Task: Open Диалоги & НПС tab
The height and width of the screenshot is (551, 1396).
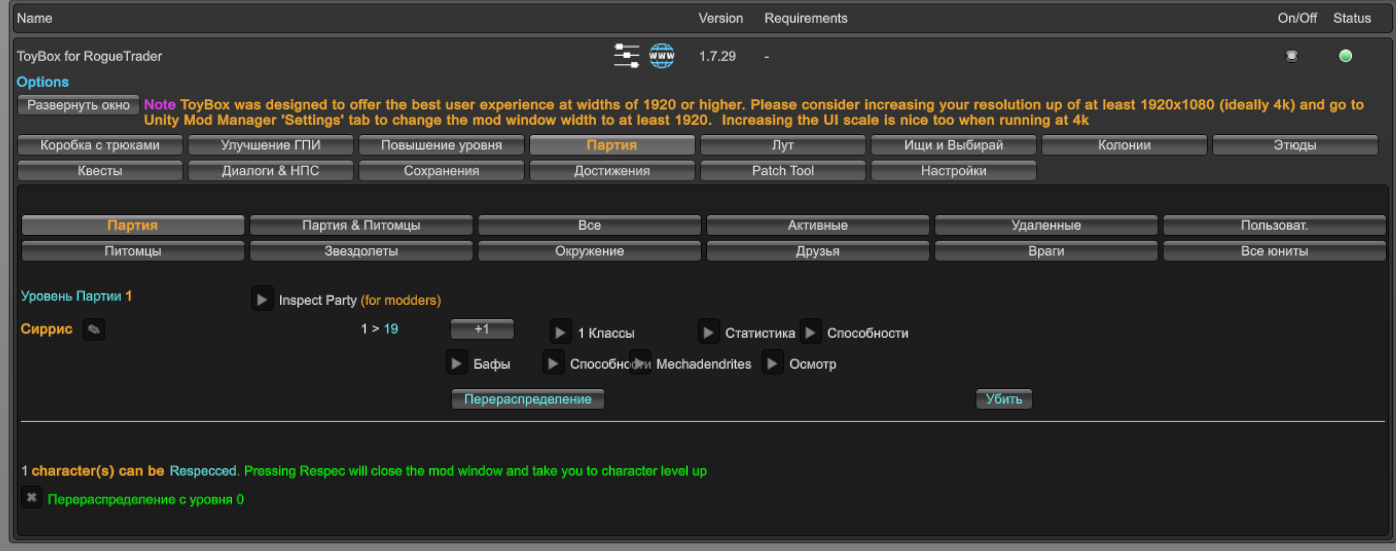Action: click(x=270, y=171)
